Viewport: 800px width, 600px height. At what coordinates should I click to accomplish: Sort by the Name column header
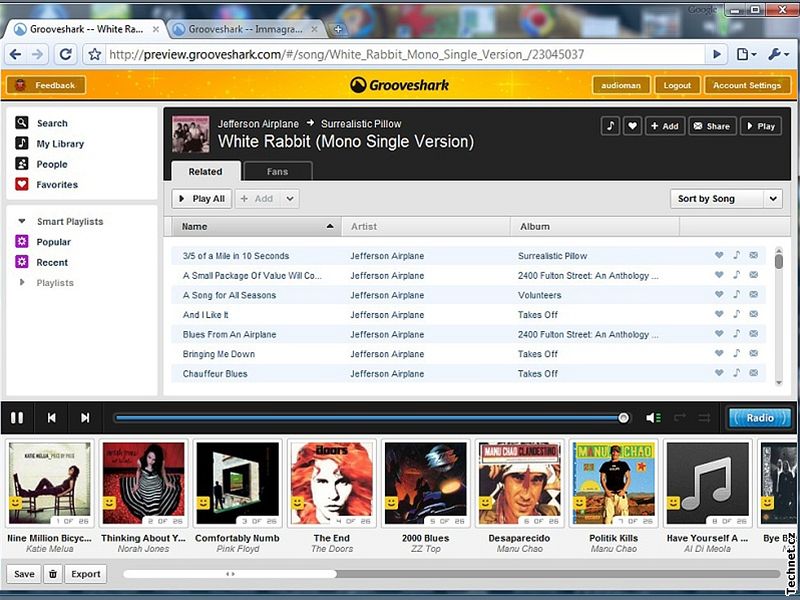[254, 227]
